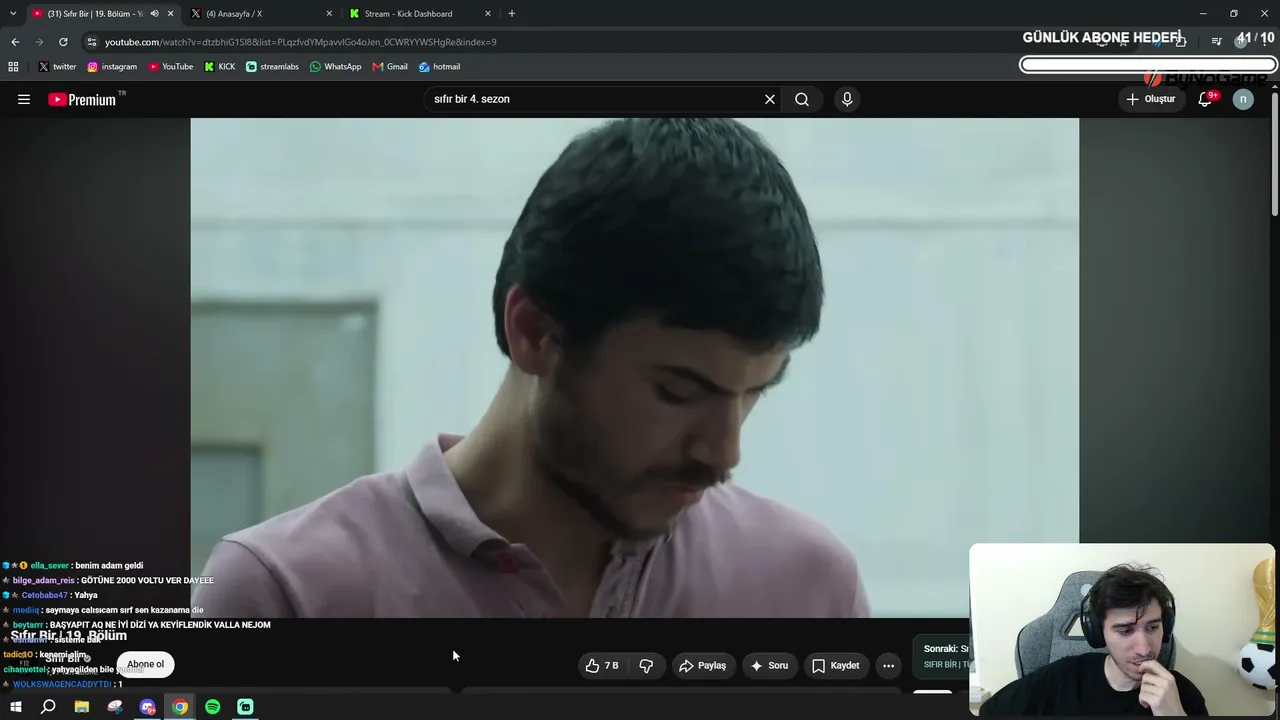
Task: View site information icon in address bar
Action: point(92,42)
